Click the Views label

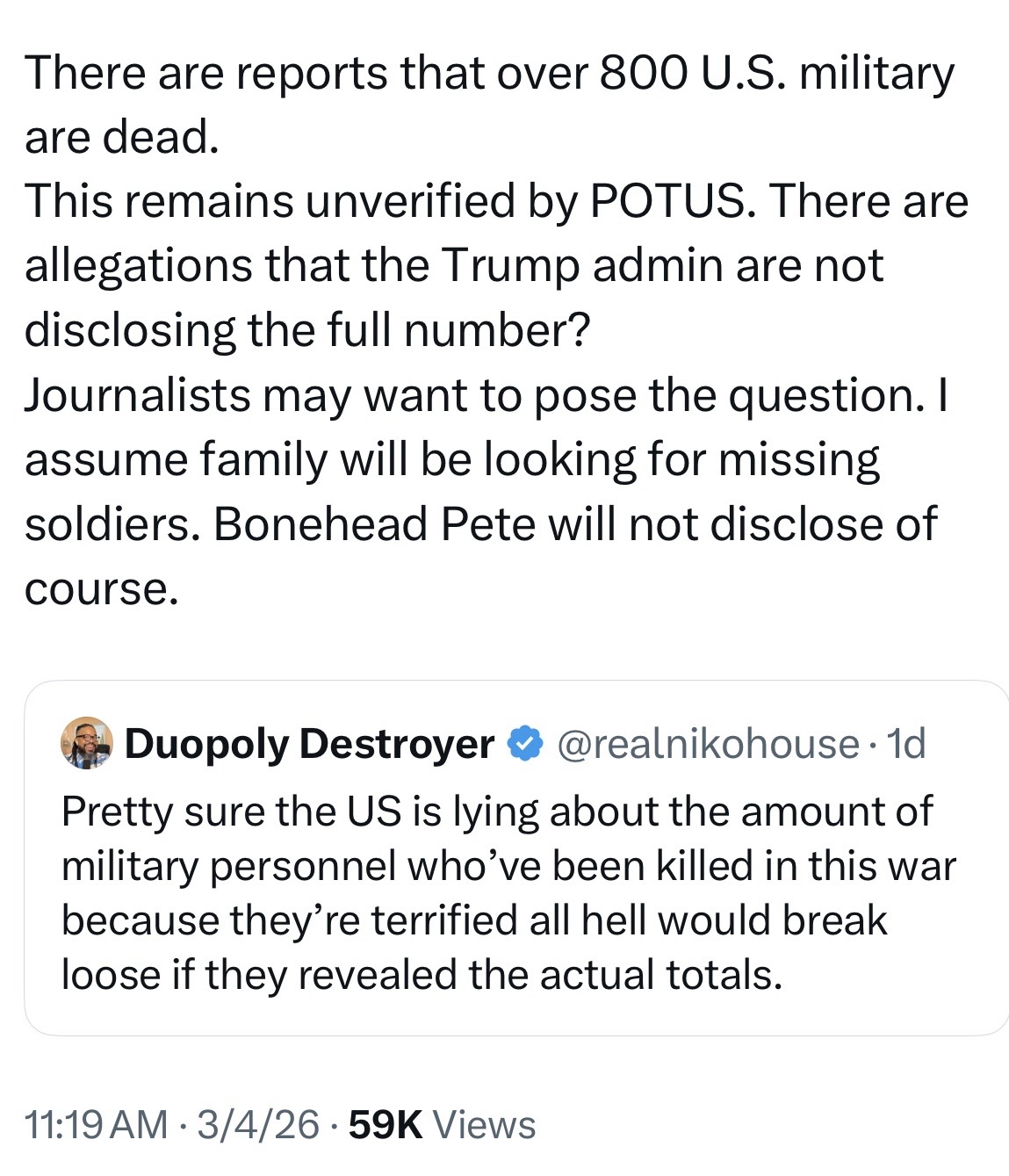point(485,1124)
